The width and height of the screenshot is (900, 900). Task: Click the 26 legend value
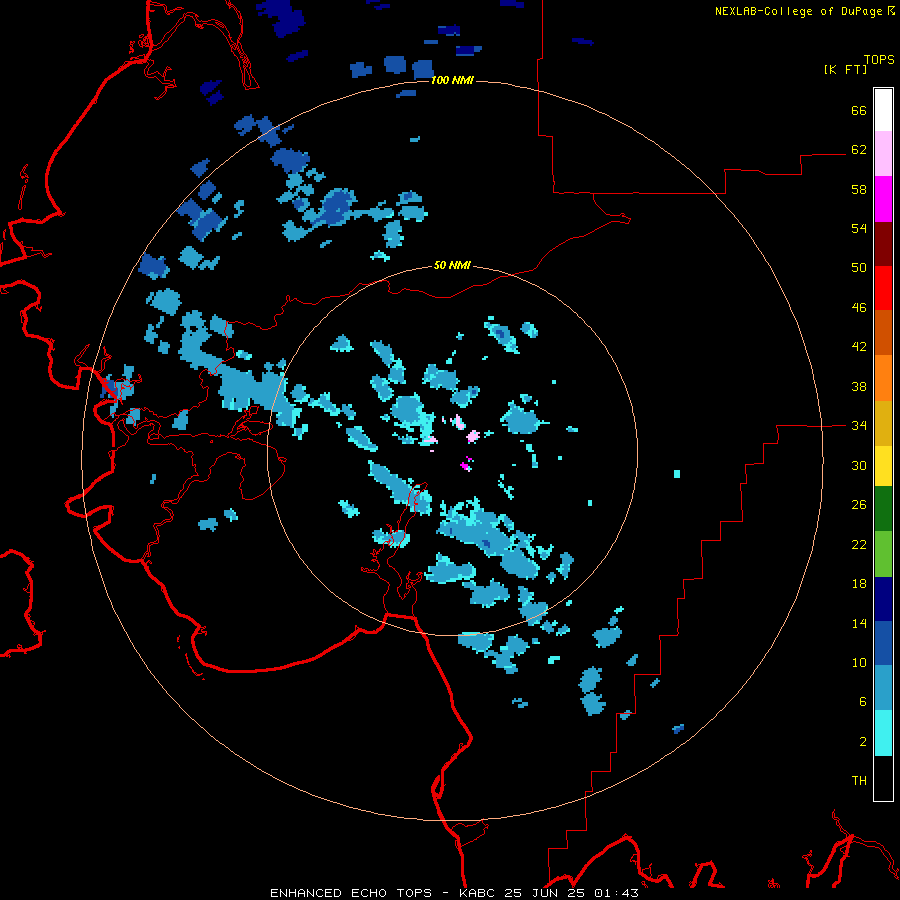pyautogui.click(x=859, y=505)
